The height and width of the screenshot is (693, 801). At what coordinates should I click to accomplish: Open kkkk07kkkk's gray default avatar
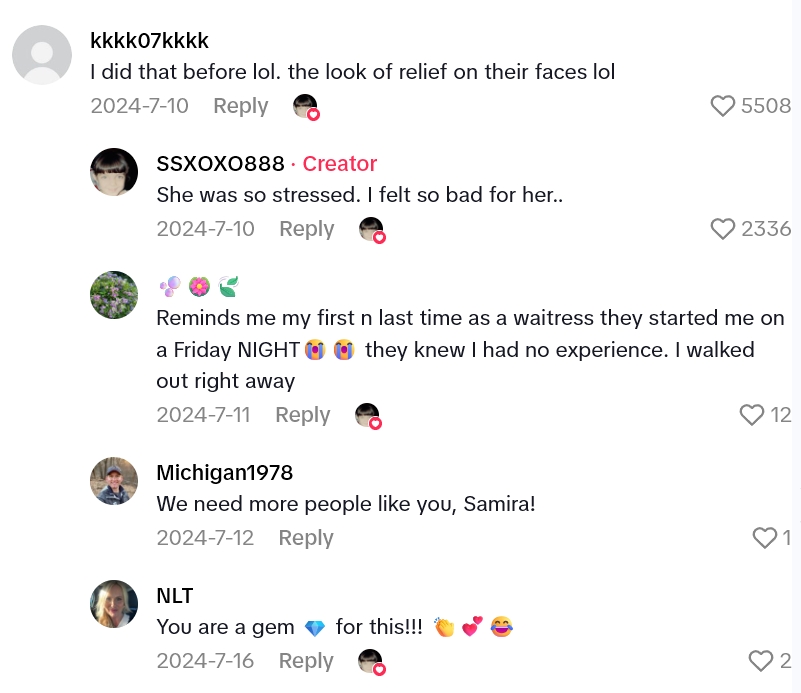click(42, 55)
